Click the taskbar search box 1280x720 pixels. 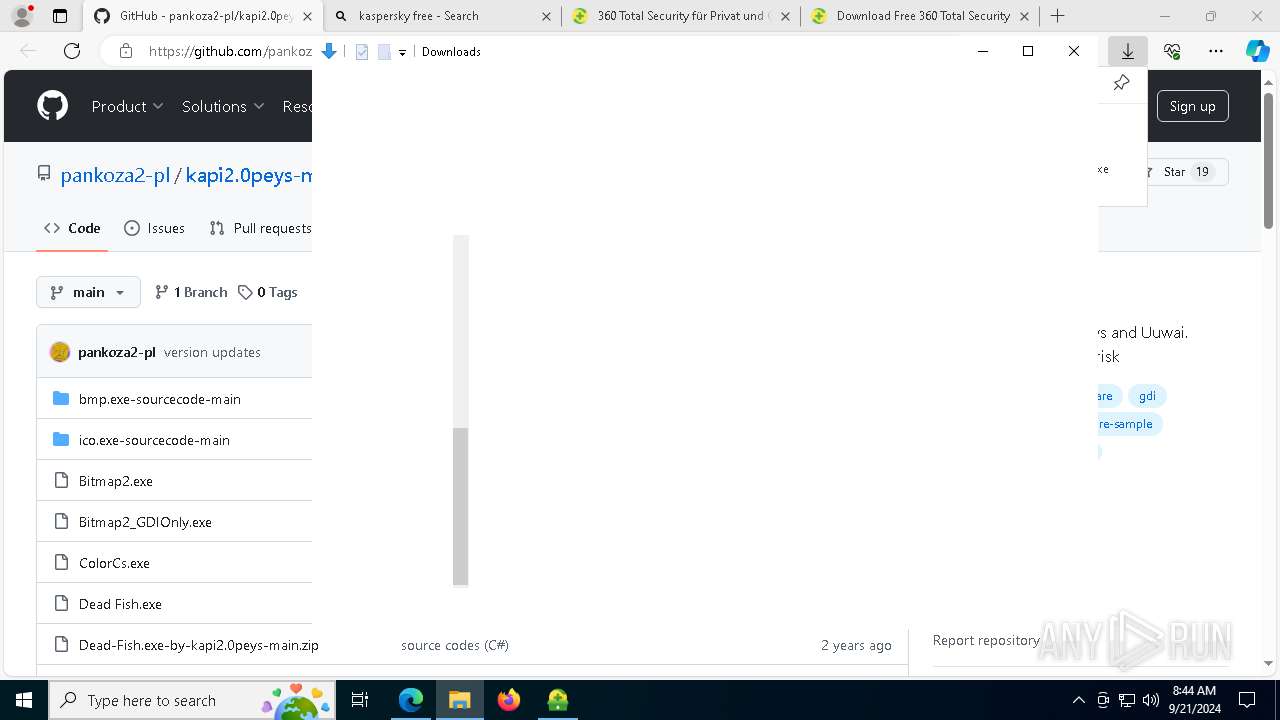190,700
